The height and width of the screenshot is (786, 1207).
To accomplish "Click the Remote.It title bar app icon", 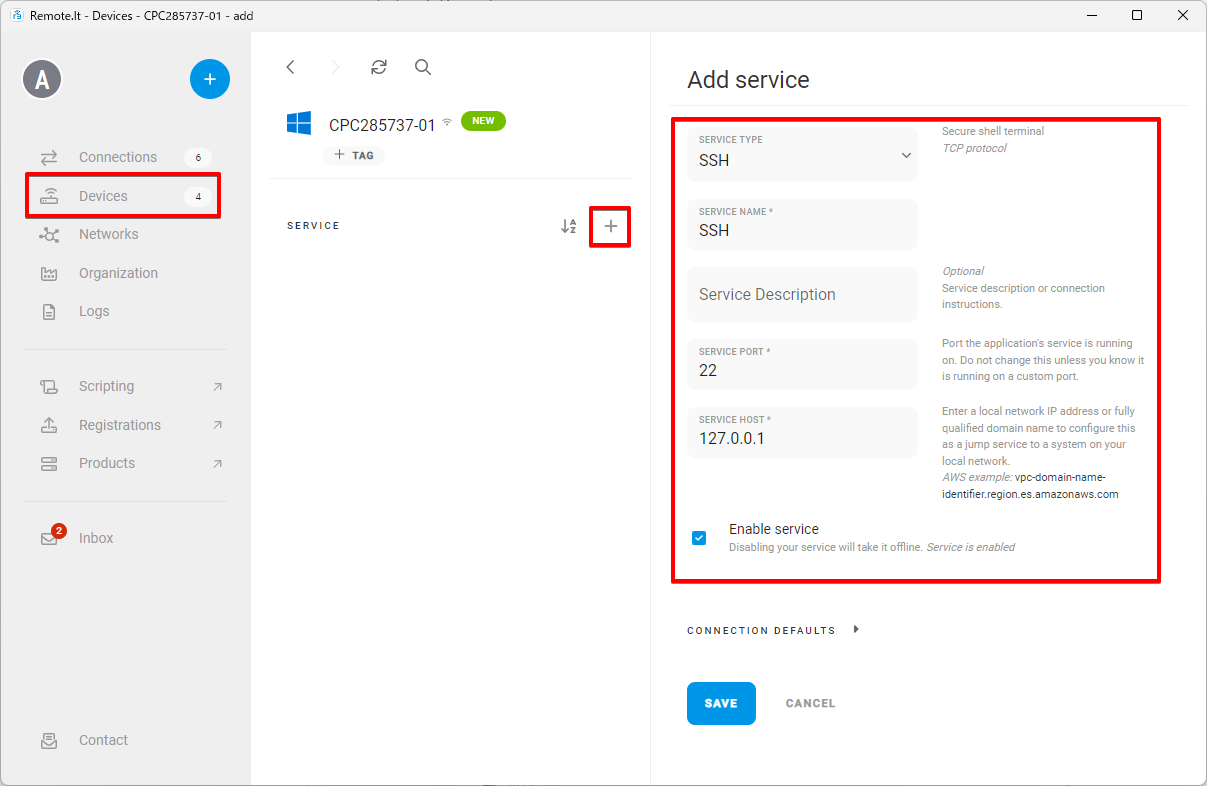I will pos(16,15).
